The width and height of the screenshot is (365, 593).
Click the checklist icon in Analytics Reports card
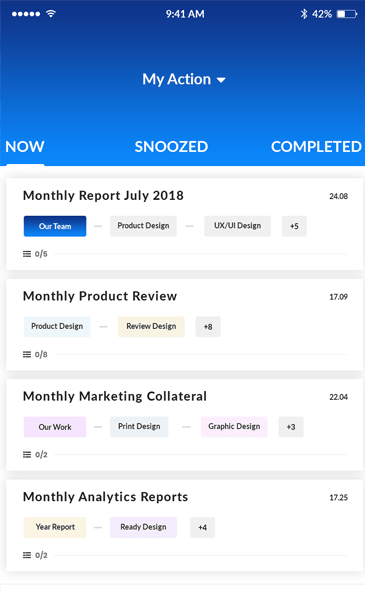tap(27, 555)
